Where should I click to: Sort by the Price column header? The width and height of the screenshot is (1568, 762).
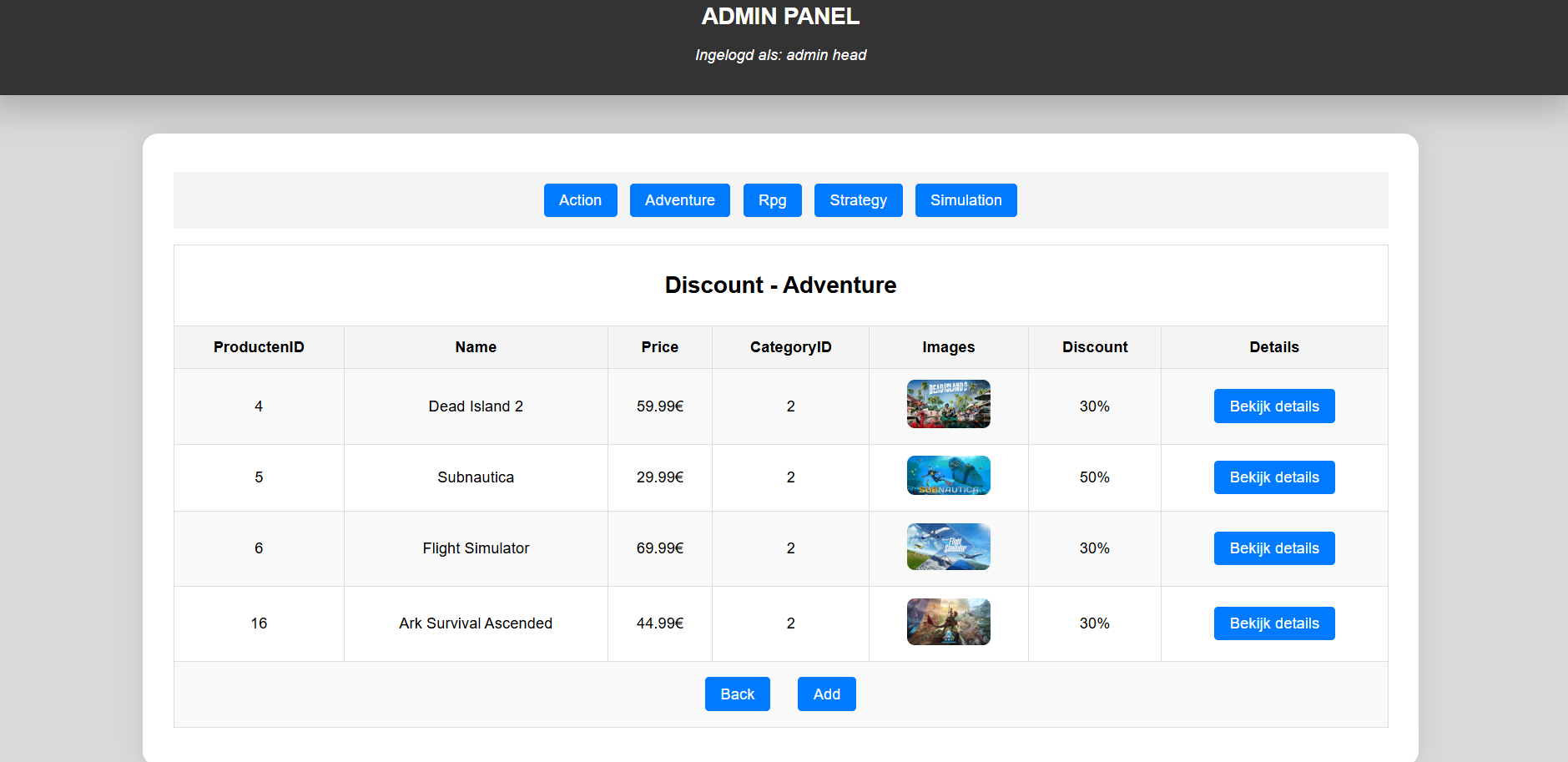pos(659,346)
